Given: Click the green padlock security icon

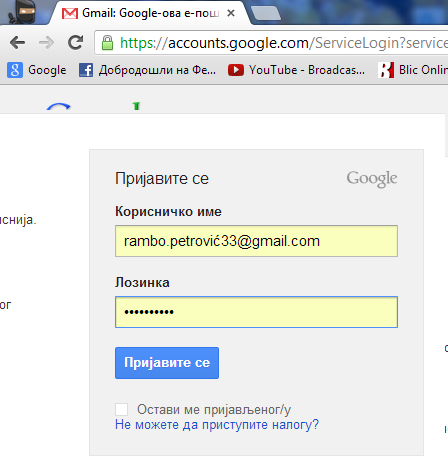Looking at the screenshot, I should pos(107,43).
